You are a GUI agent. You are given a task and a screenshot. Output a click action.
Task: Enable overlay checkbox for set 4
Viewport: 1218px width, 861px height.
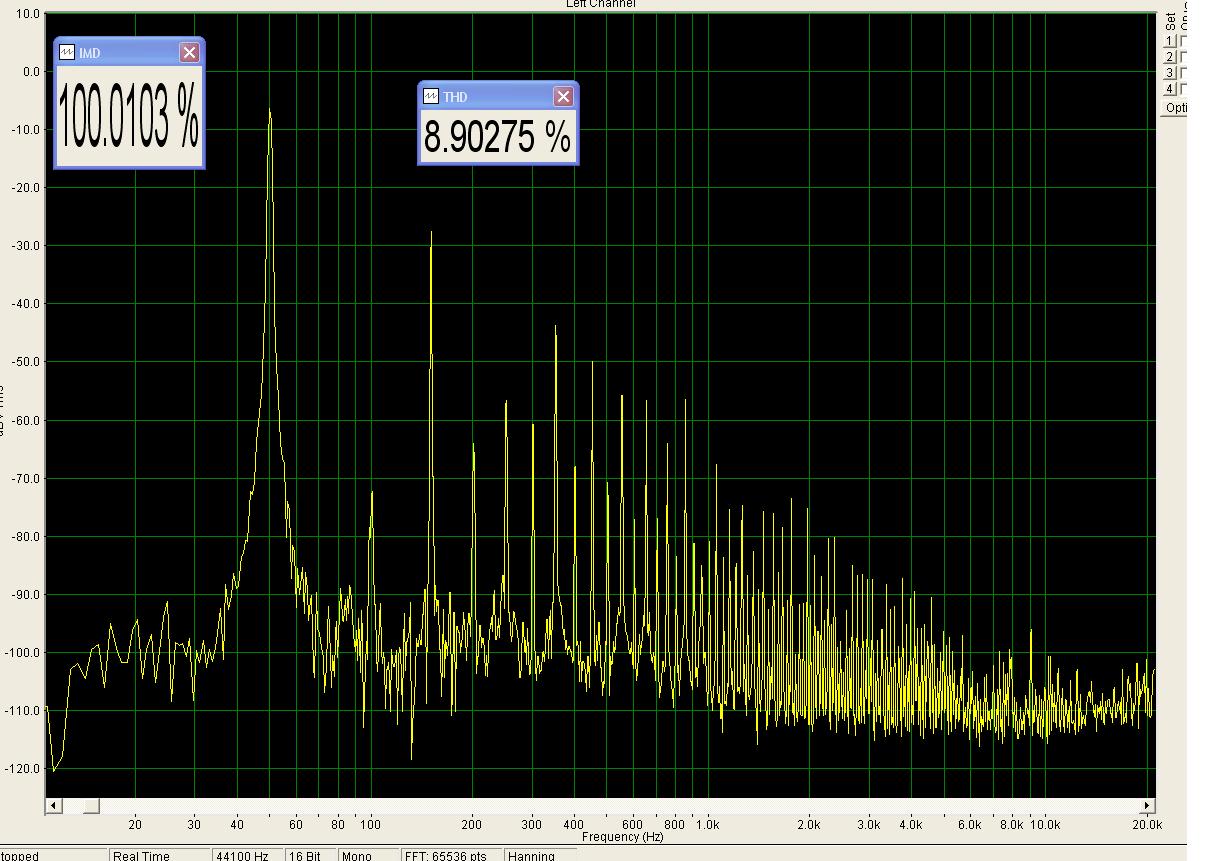point(1184,89)
